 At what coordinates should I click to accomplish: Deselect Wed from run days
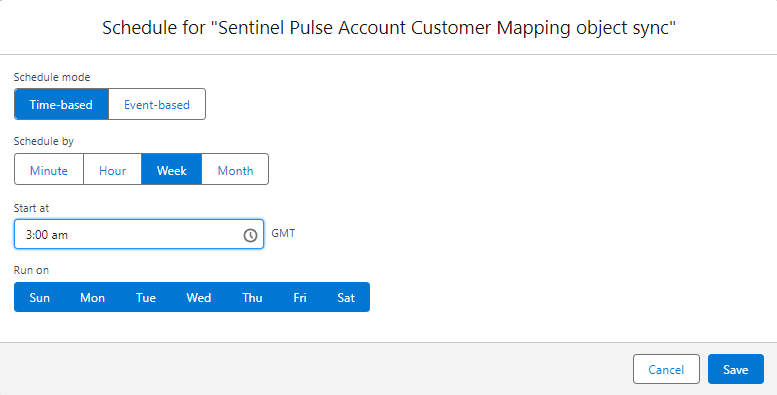tap(199, 297)
